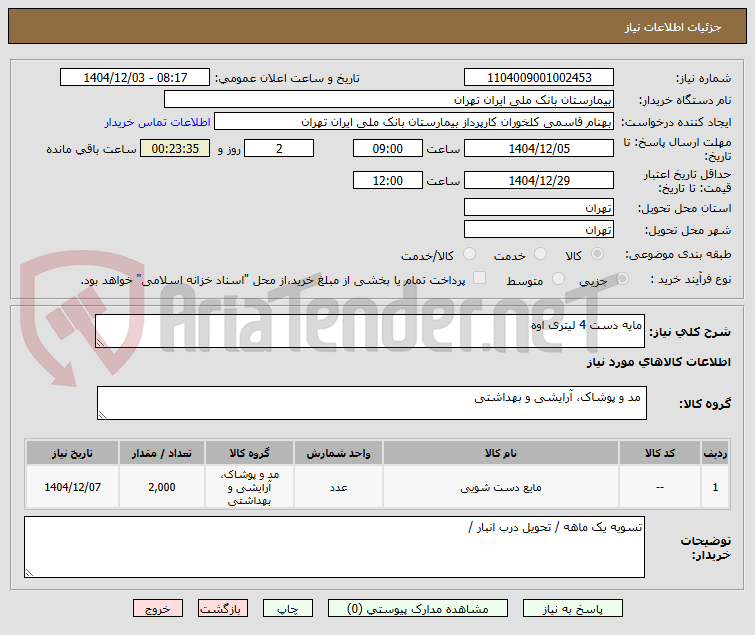Screen dimensions: 755x635
Task: Click the request creator name field
Action: (x=414, y=122)
